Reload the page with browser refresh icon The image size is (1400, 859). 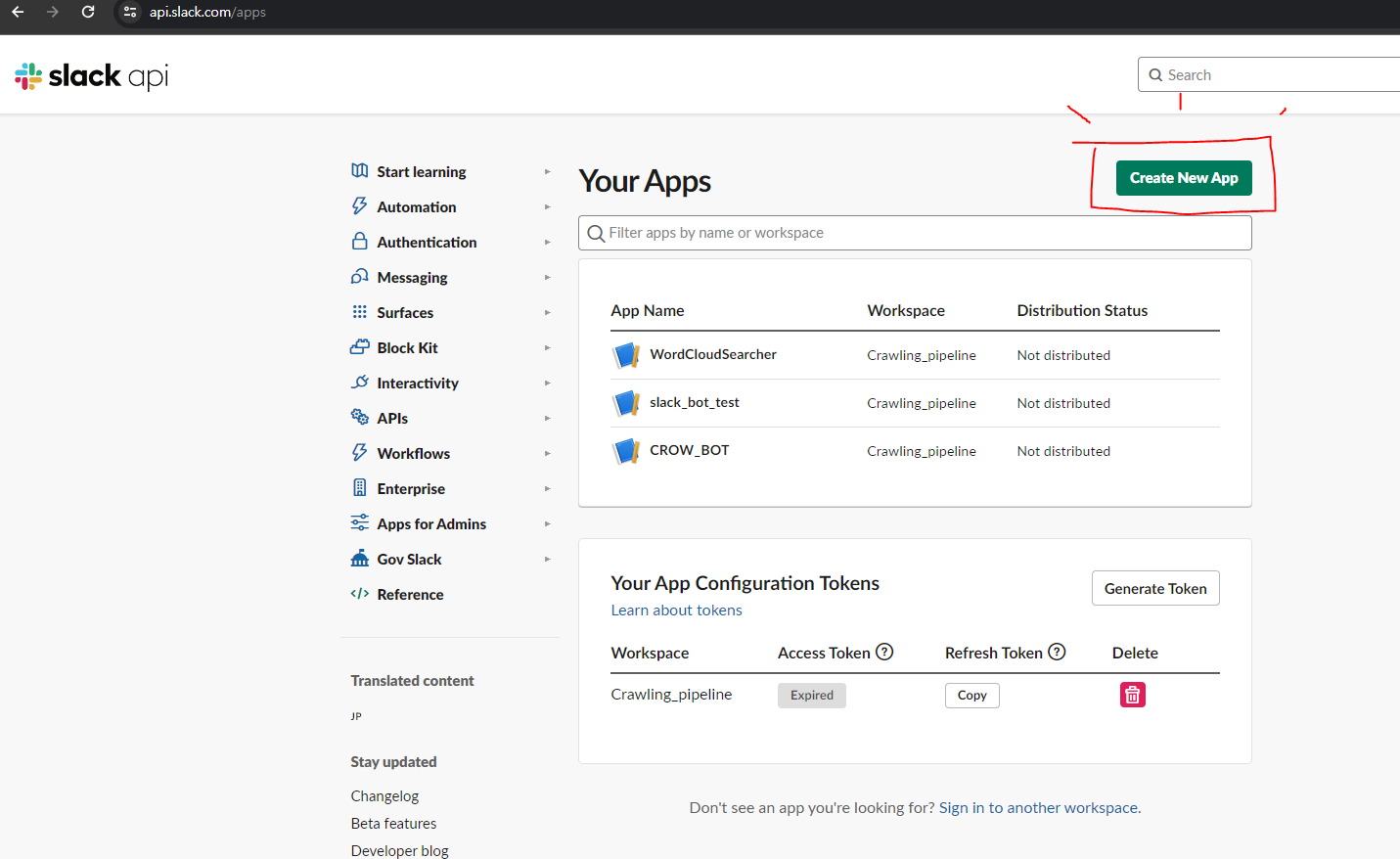click(88, 12)
